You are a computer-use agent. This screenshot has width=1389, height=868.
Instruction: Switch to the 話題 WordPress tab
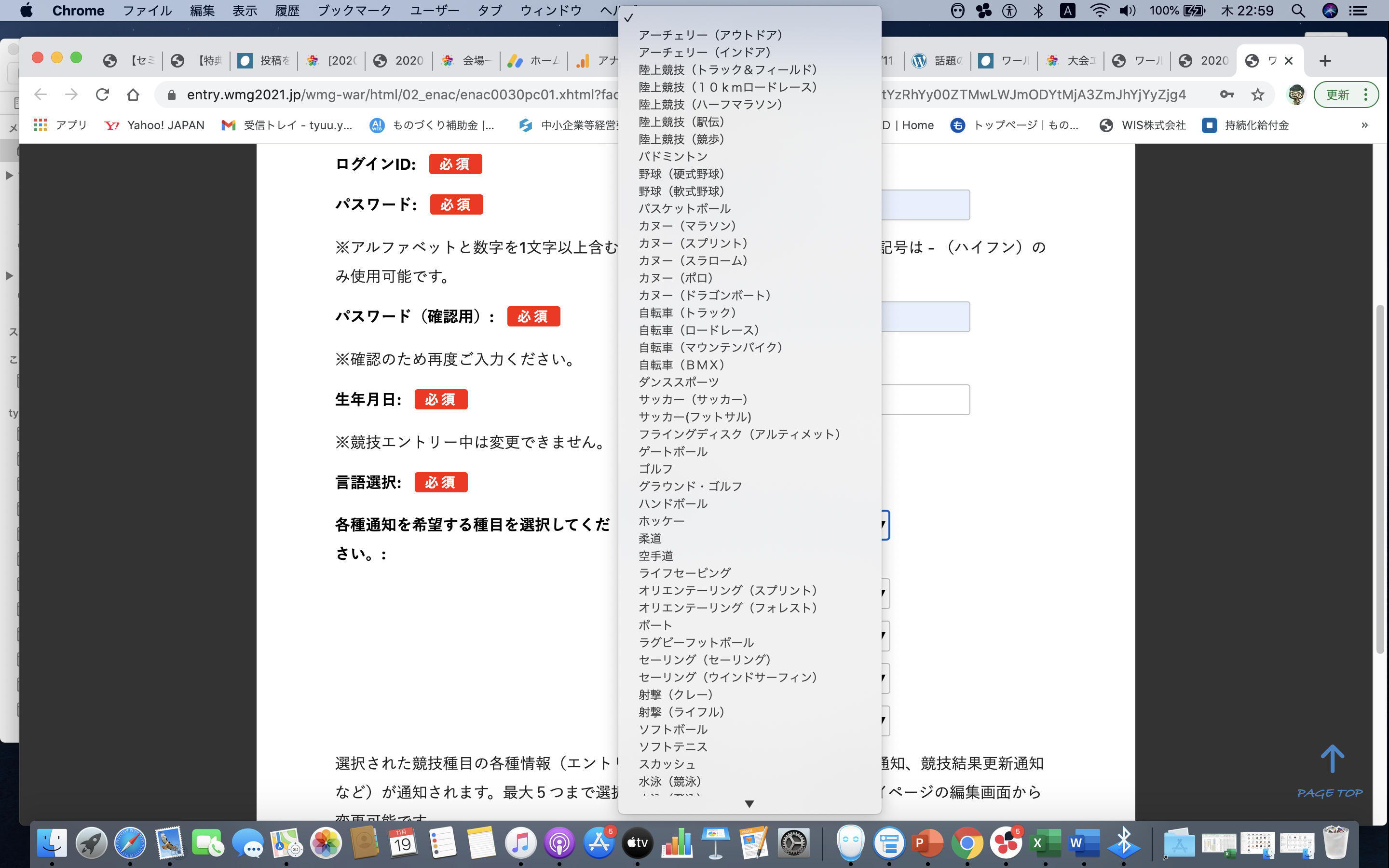pos(938,61)
